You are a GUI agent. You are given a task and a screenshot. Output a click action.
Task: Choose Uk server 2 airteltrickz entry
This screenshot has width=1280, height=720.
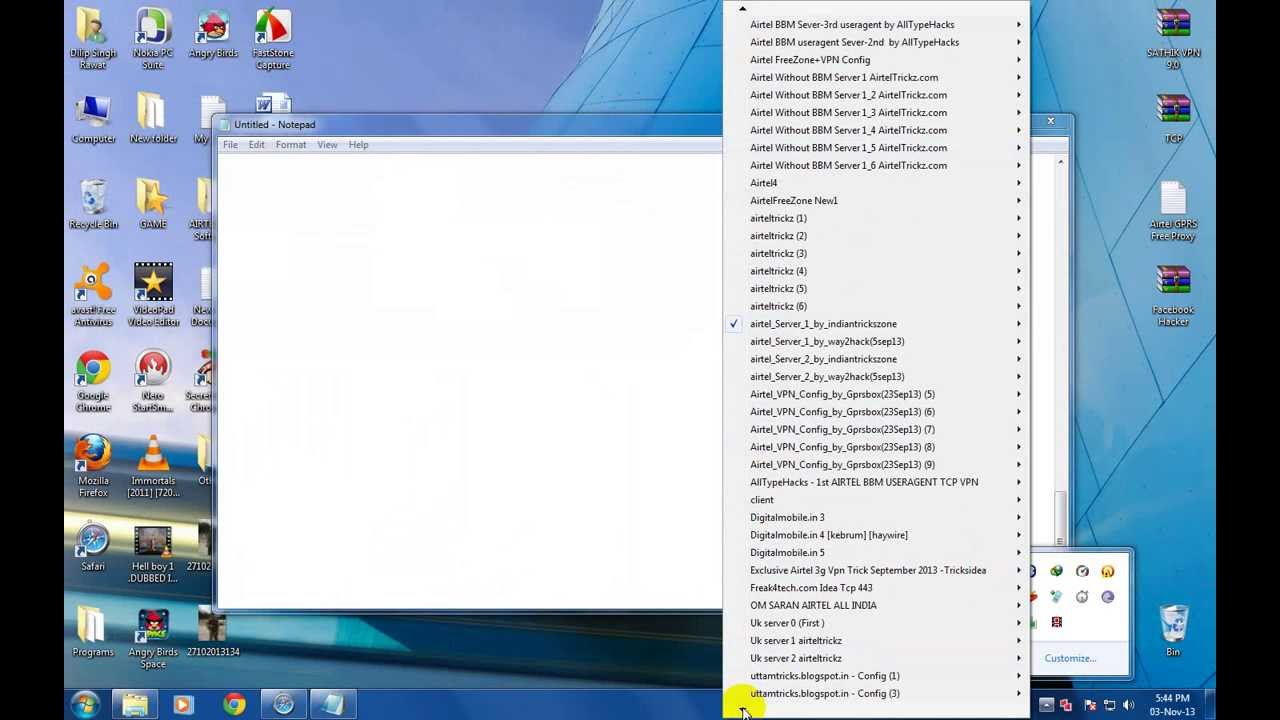click(x=876, y=658)
